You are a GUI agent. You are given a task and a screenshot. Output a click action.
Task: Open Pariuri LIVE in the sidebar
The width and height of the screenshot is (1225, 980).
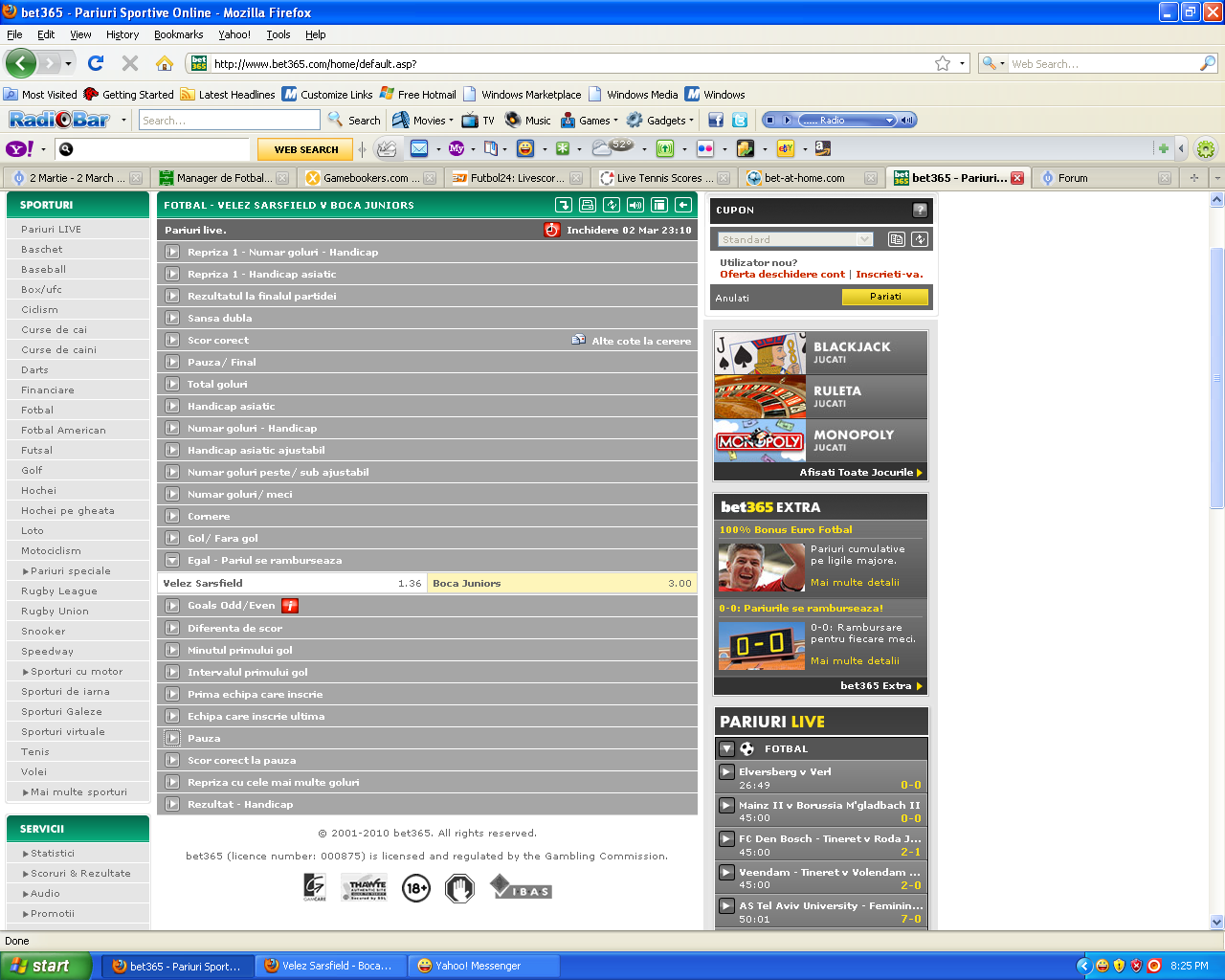[51, 229]
